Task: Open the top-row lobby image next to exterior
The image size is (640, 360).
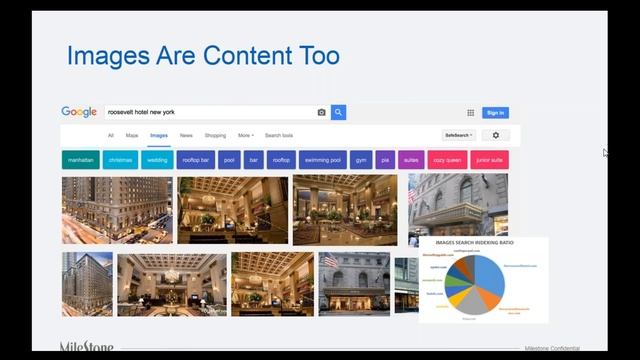Action: [233, 210]
